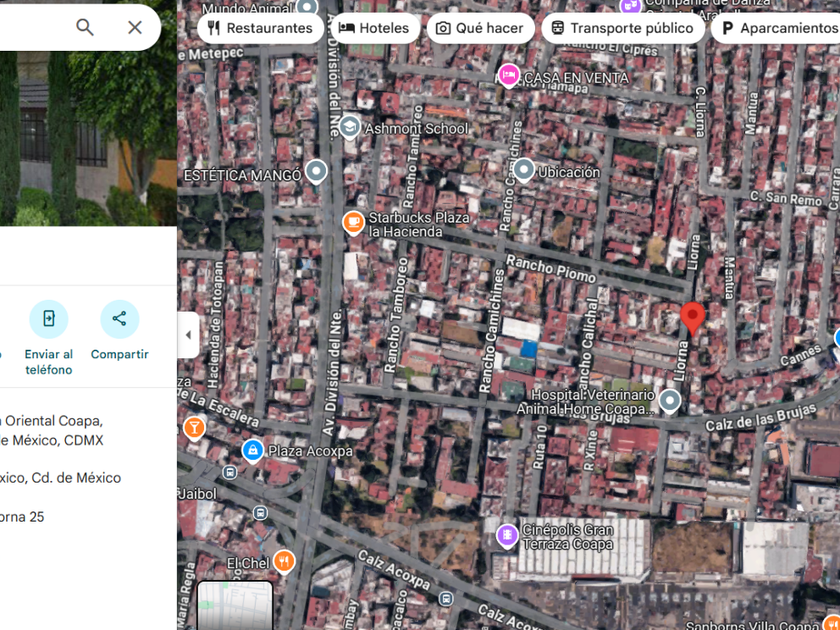Click the Ashmont School label
Image resolution: width=840 pixels, height=630 pixels.
click(416, 129)
